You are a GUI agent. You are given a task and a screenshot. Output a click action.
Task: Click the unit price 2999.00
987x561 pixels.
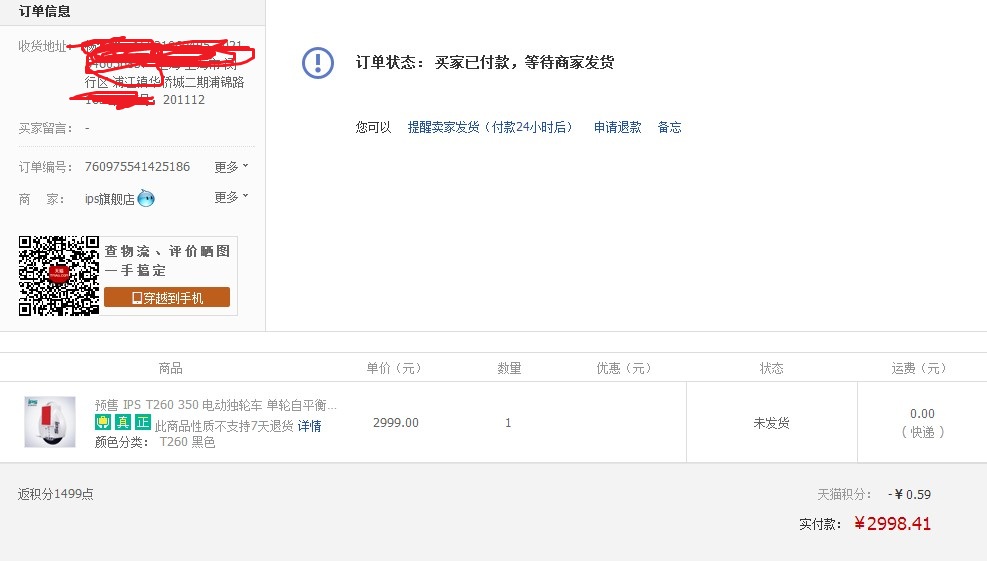[395, 422]
